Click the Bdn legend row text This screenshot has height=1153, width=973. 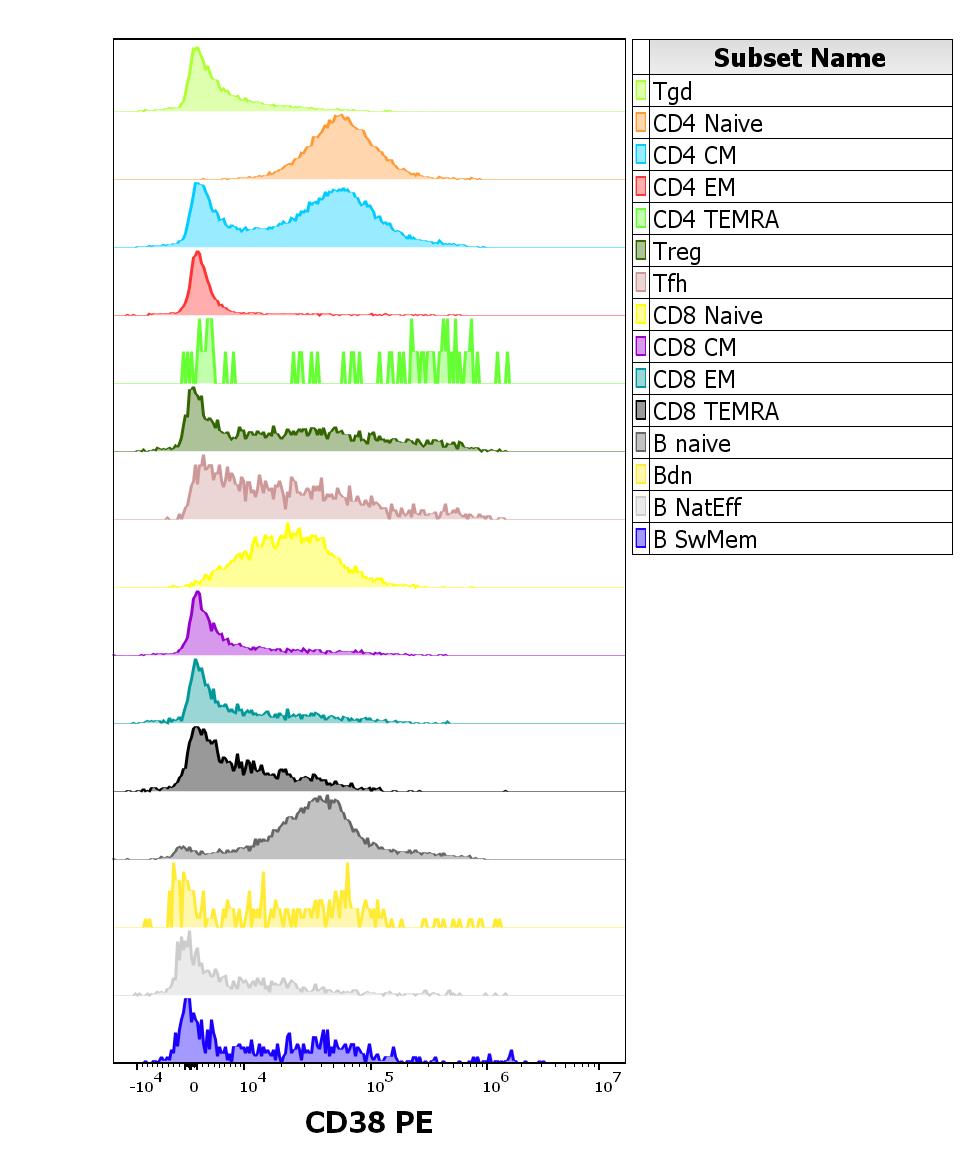click(x=672, y=475)
